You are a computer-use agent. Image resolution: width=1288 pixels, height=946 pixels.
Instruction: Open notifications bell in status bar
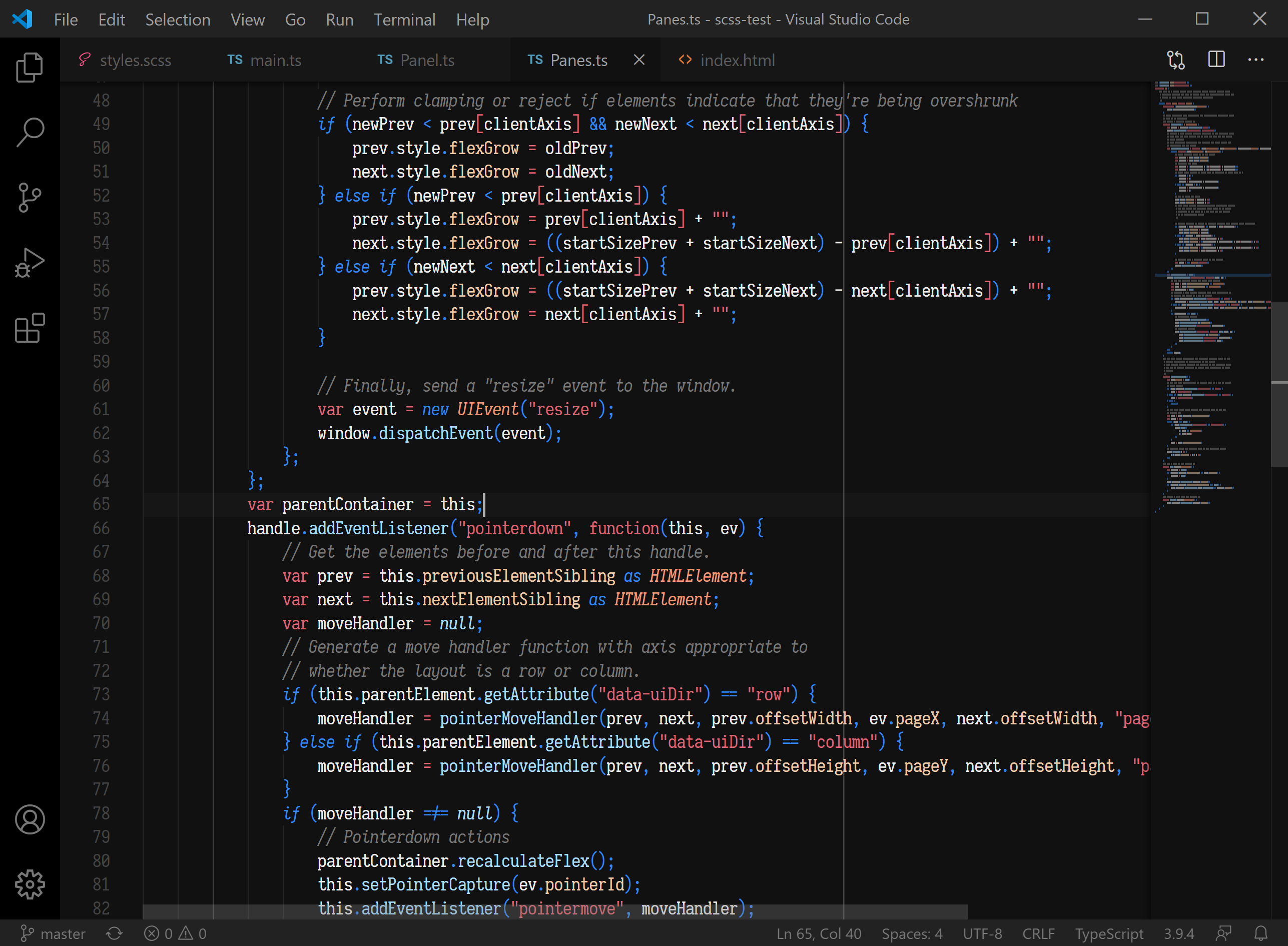click(1260, 933)
